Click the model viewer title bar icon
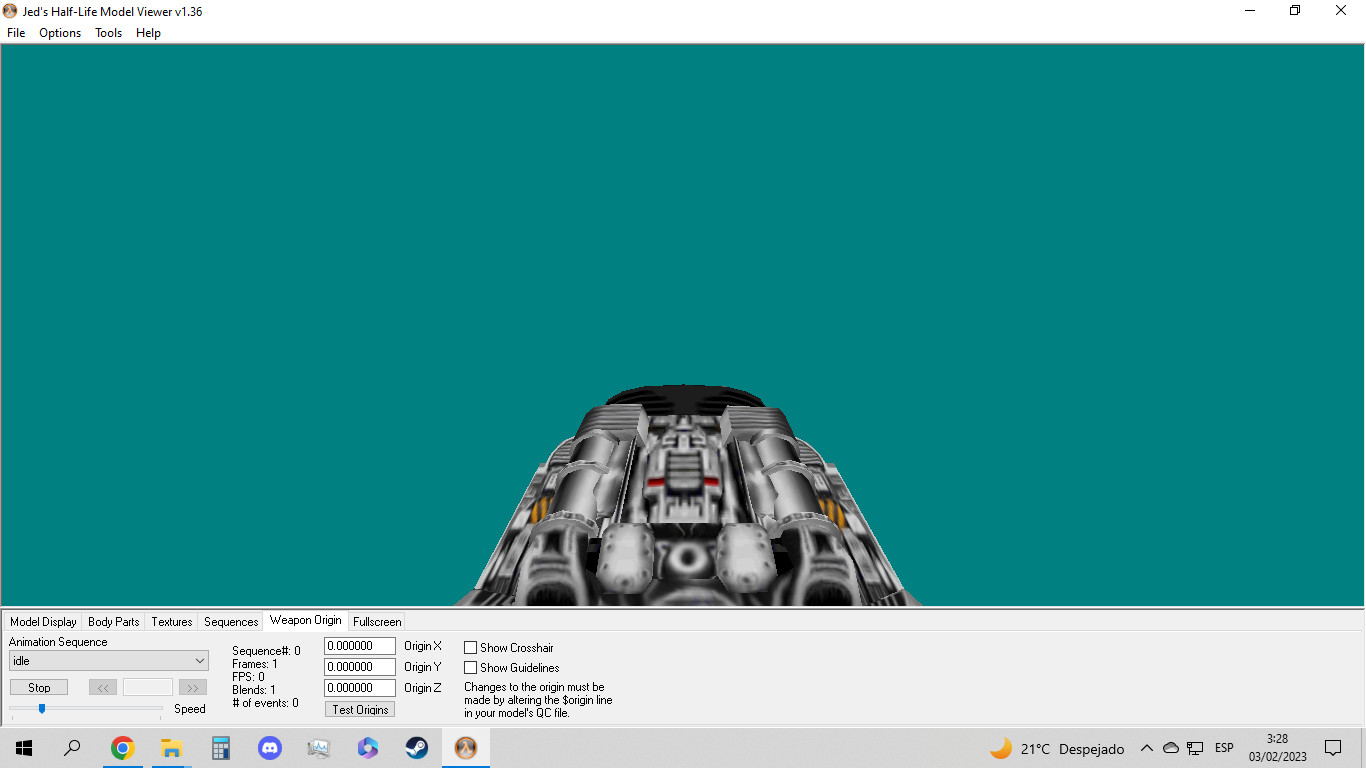Image resolution: width=1366 pixels, height=768 pixels. point(10,11)
